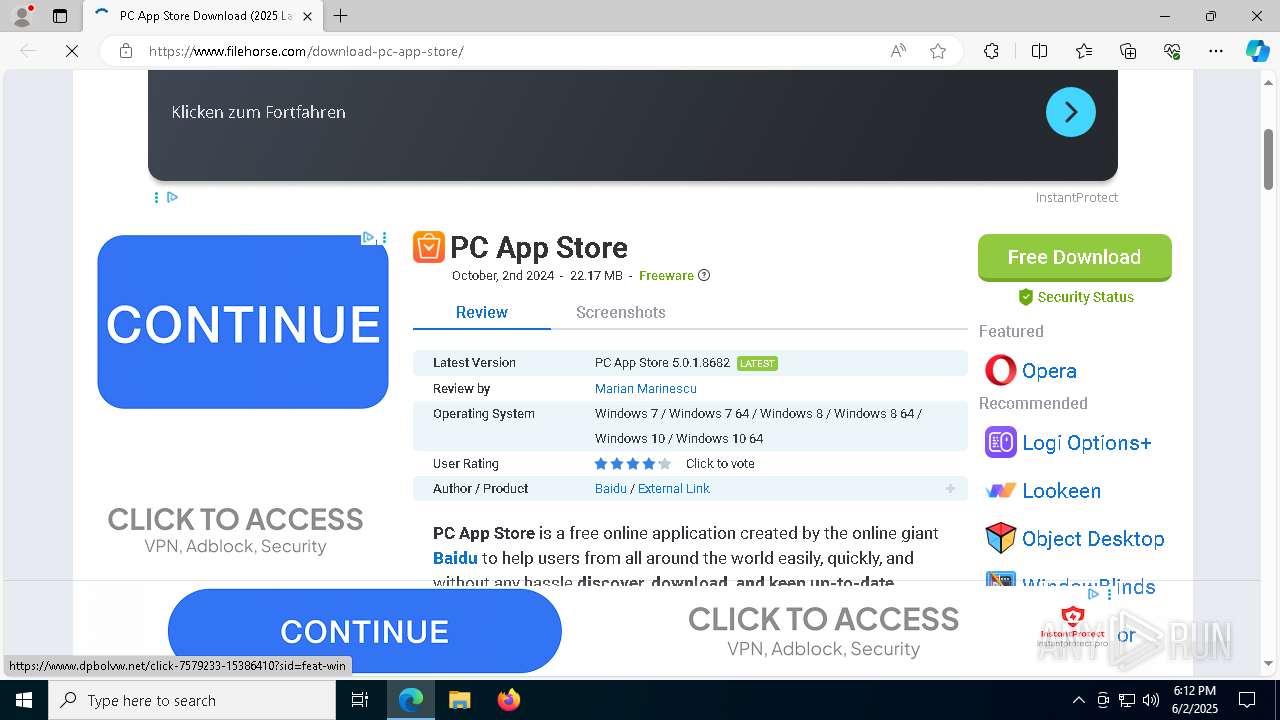Click the bottom CONTINUE banner button

365,631
